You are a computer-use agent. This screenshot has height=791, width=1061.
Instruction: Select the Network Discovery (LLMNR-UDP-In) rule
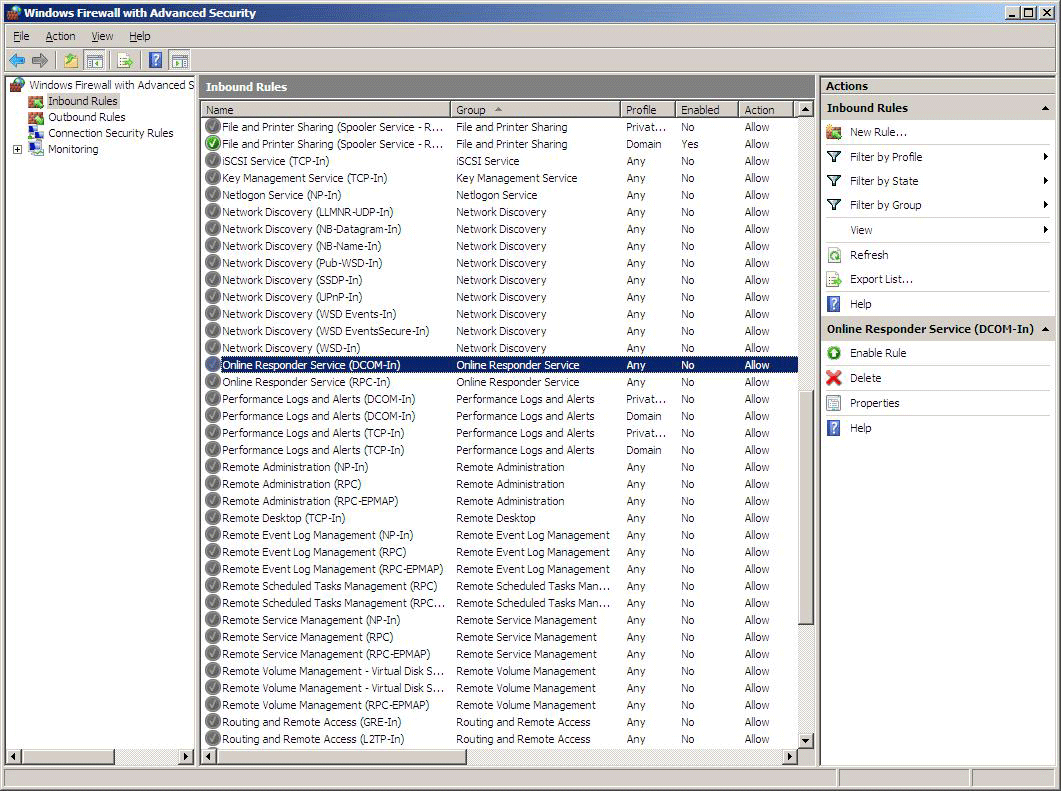point(499,212)
